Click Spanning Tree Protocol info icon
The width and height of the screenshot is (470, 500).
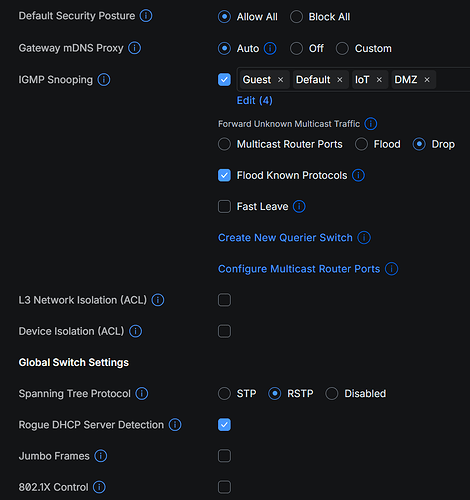coord(142,393)
